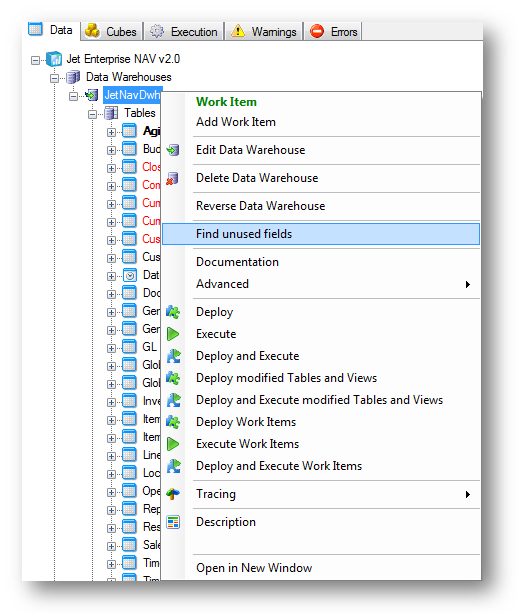The height and width of the screenshot is (613, 518).
Task: Click the Date table clock icon
Action: click(x=130, y=276)
